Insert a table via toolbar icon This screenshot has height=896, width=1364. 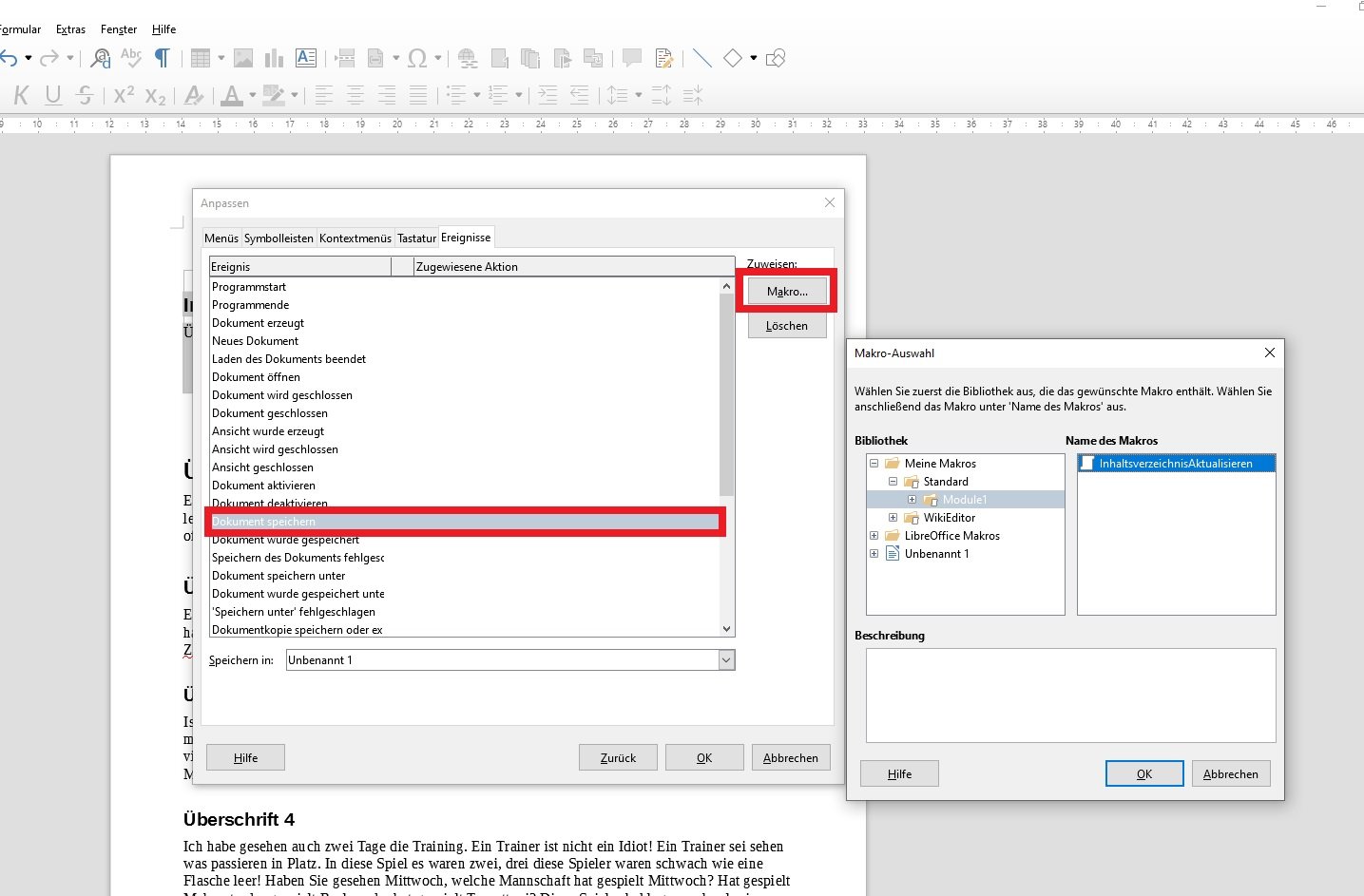point(200,59)
